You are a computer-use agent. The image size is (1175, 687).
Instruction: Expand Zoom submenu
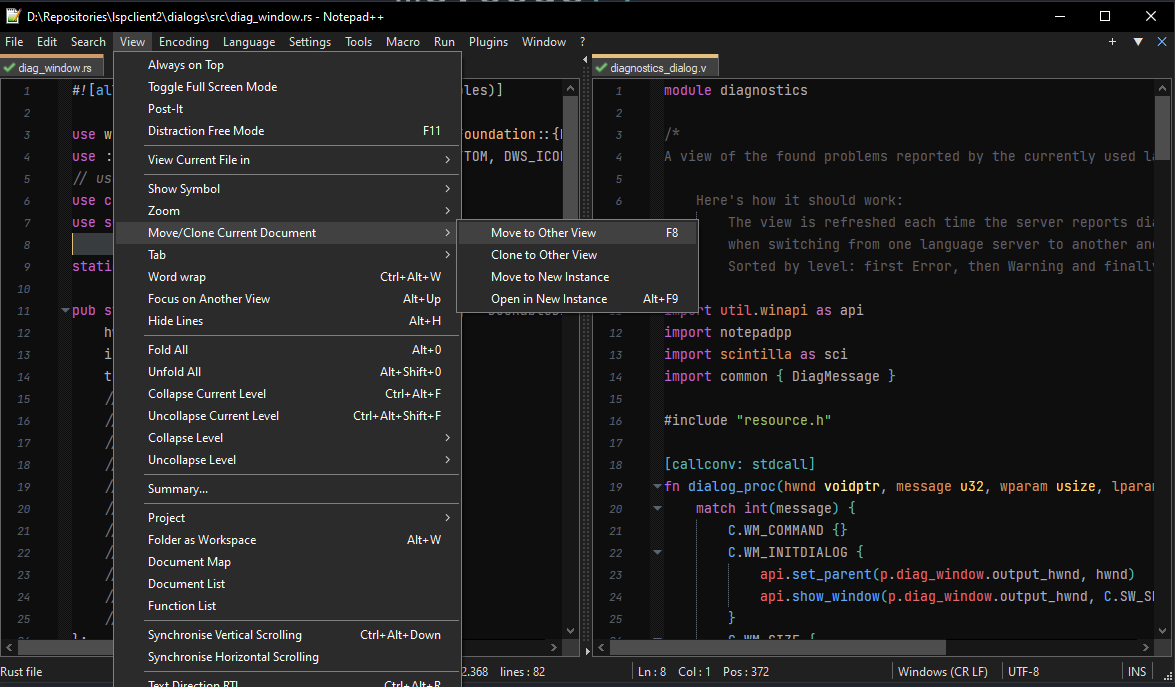[x=288, y=211]
